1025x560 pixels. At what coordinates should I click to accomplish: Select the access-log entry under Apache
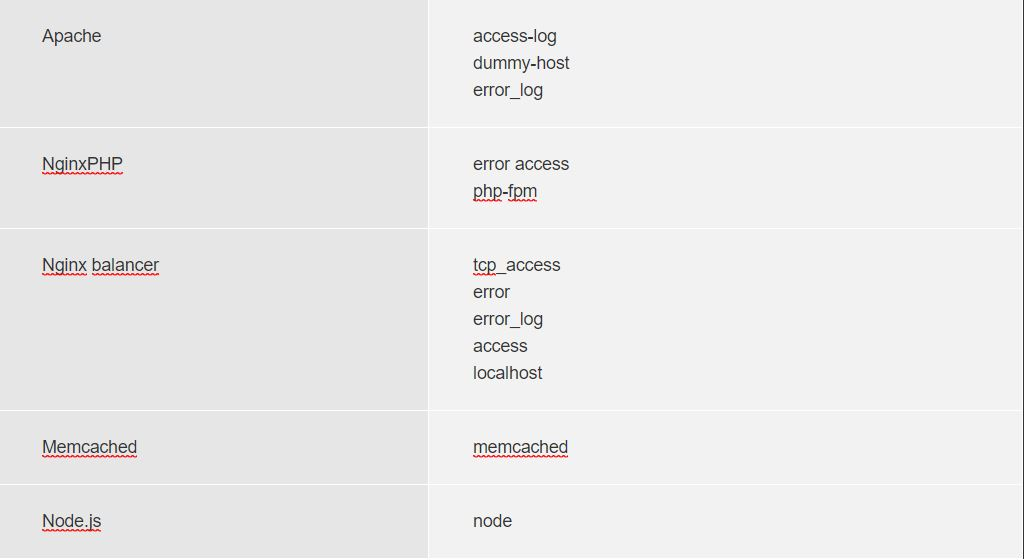pyautogui.click(x=514, y=36)
